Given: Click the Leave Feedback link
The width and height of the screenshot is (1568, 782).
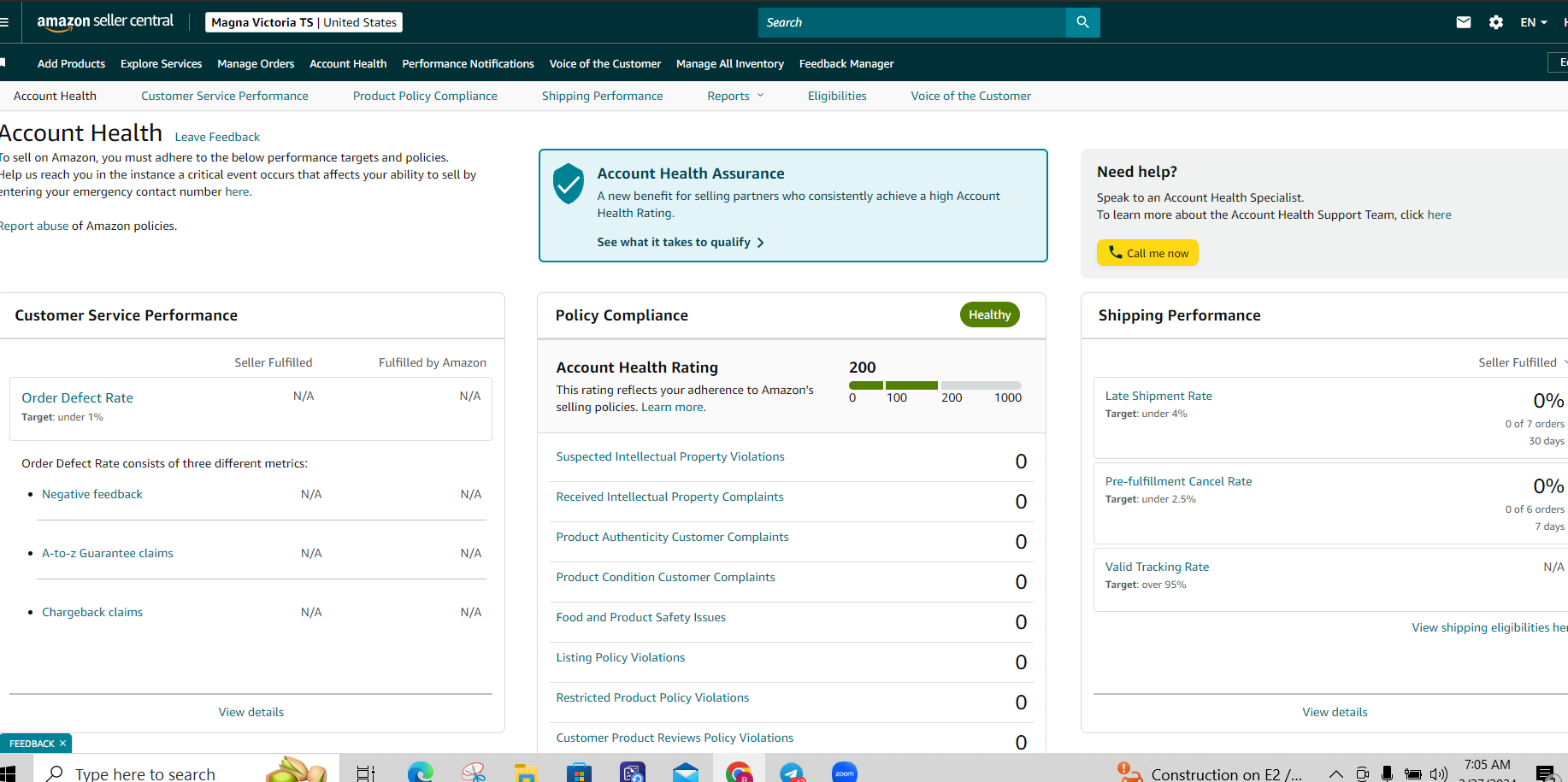Looking at the screenshot, I should click(x=217, y=137).
